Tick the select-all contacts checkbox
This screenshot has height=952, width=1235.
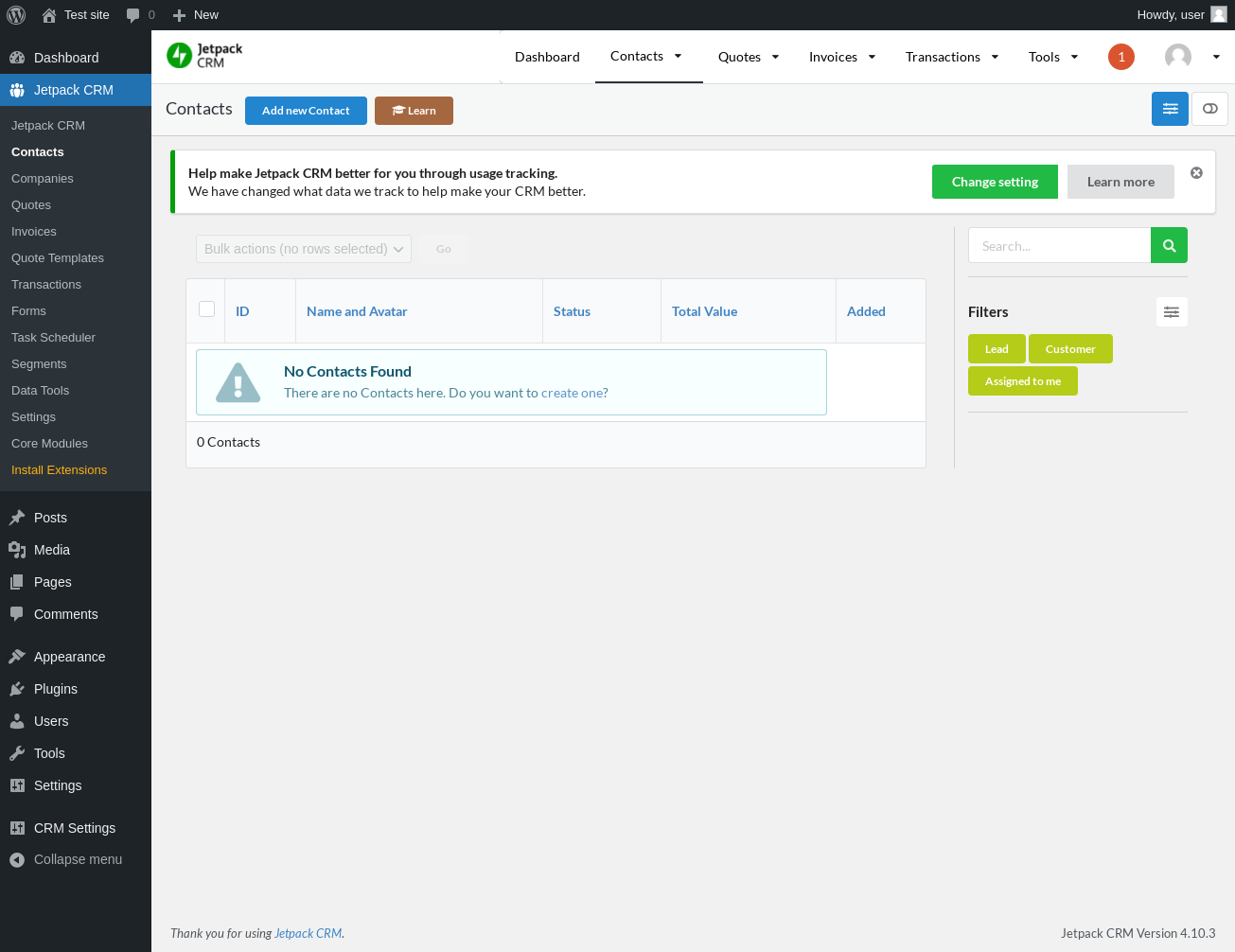coord(207,309)
